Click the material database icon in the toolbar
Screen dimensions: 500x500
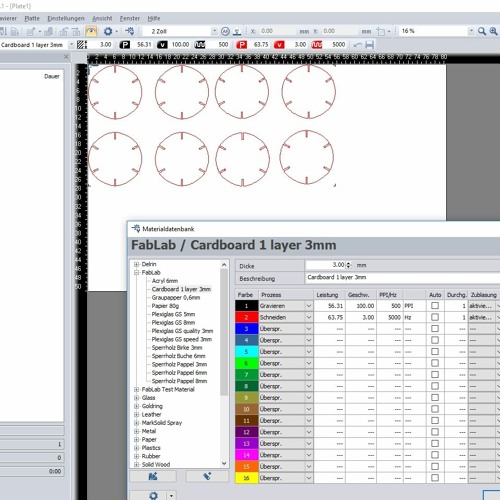pos(130,31)
